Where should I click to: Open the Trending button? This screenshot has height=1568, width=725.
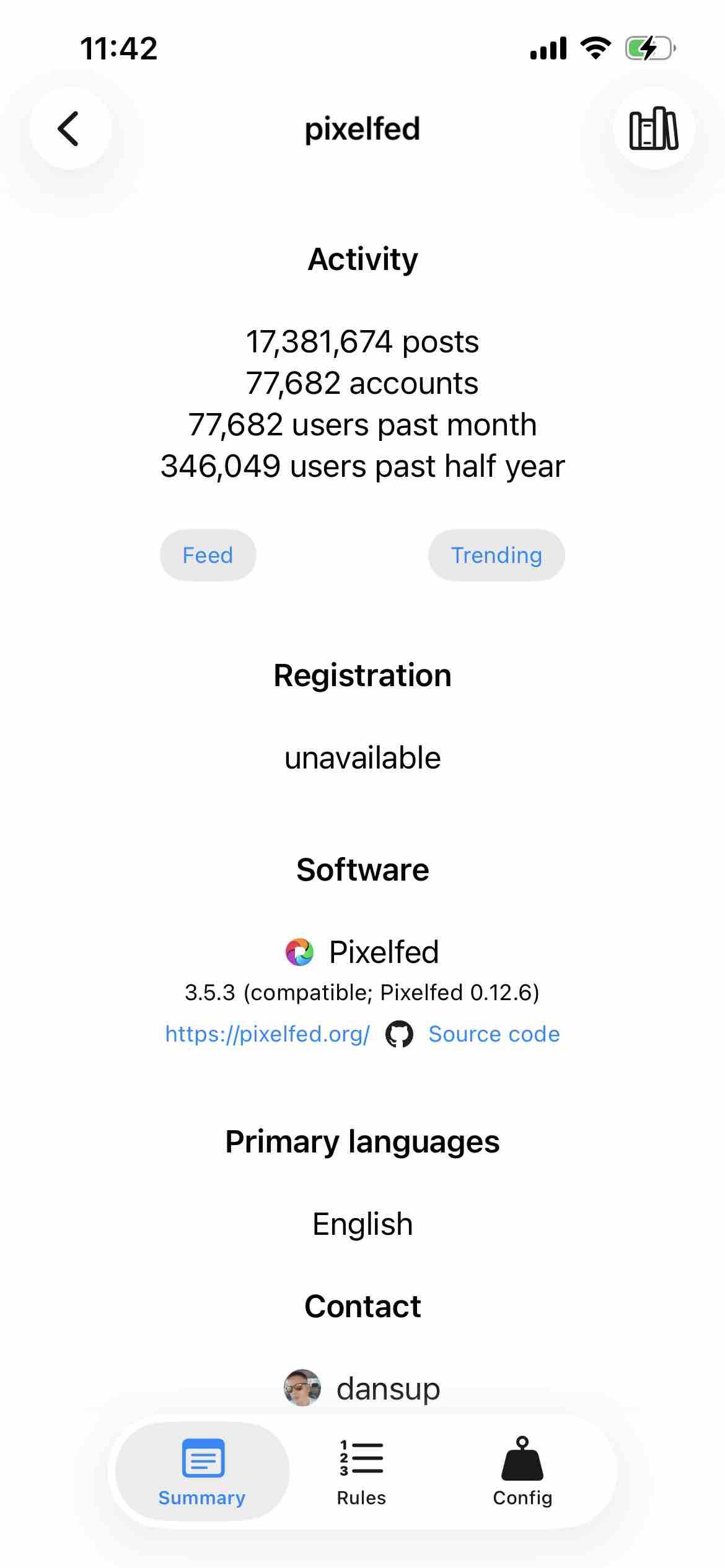(x=496, y=555)
